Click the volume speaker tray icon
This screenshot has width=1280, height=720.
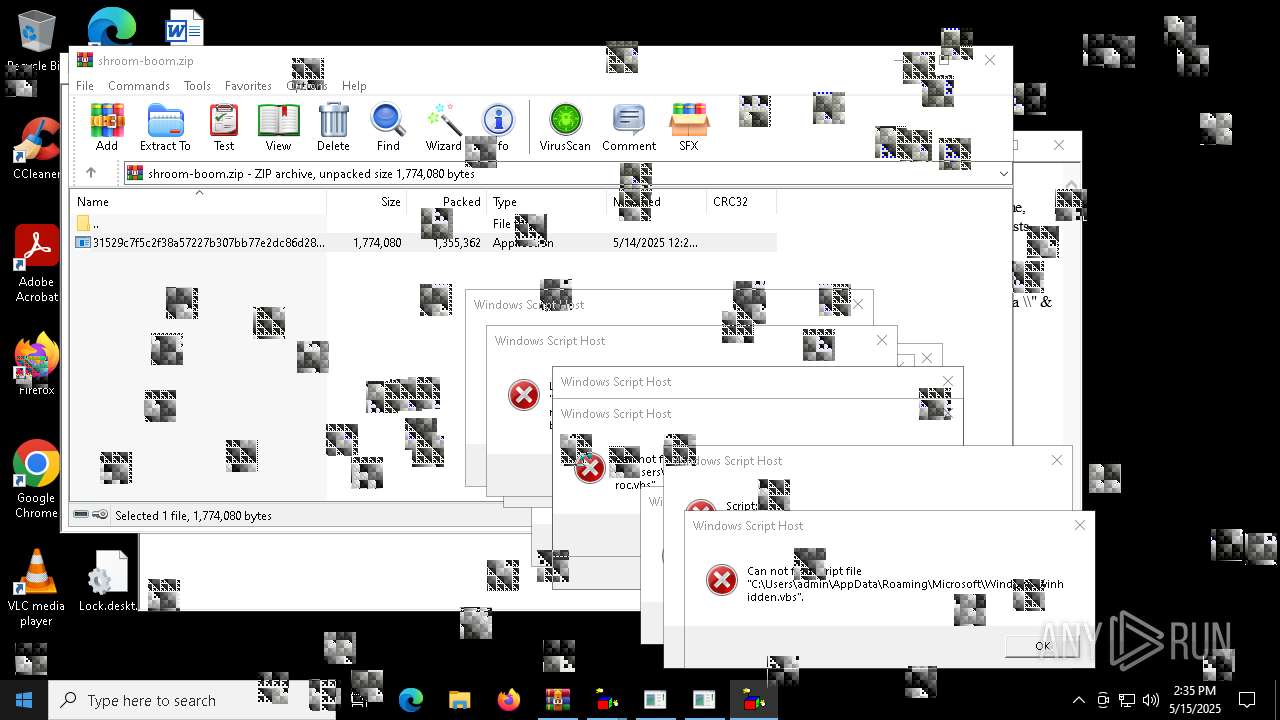coord(1151,700)
